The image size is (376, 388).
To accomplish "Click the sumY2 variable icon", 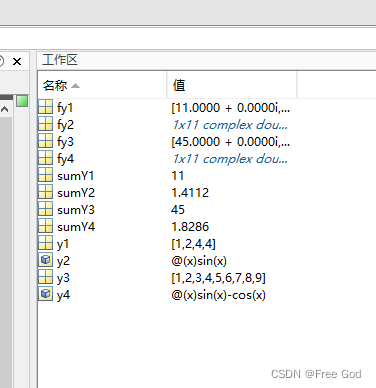I will [x=45, y=192].
